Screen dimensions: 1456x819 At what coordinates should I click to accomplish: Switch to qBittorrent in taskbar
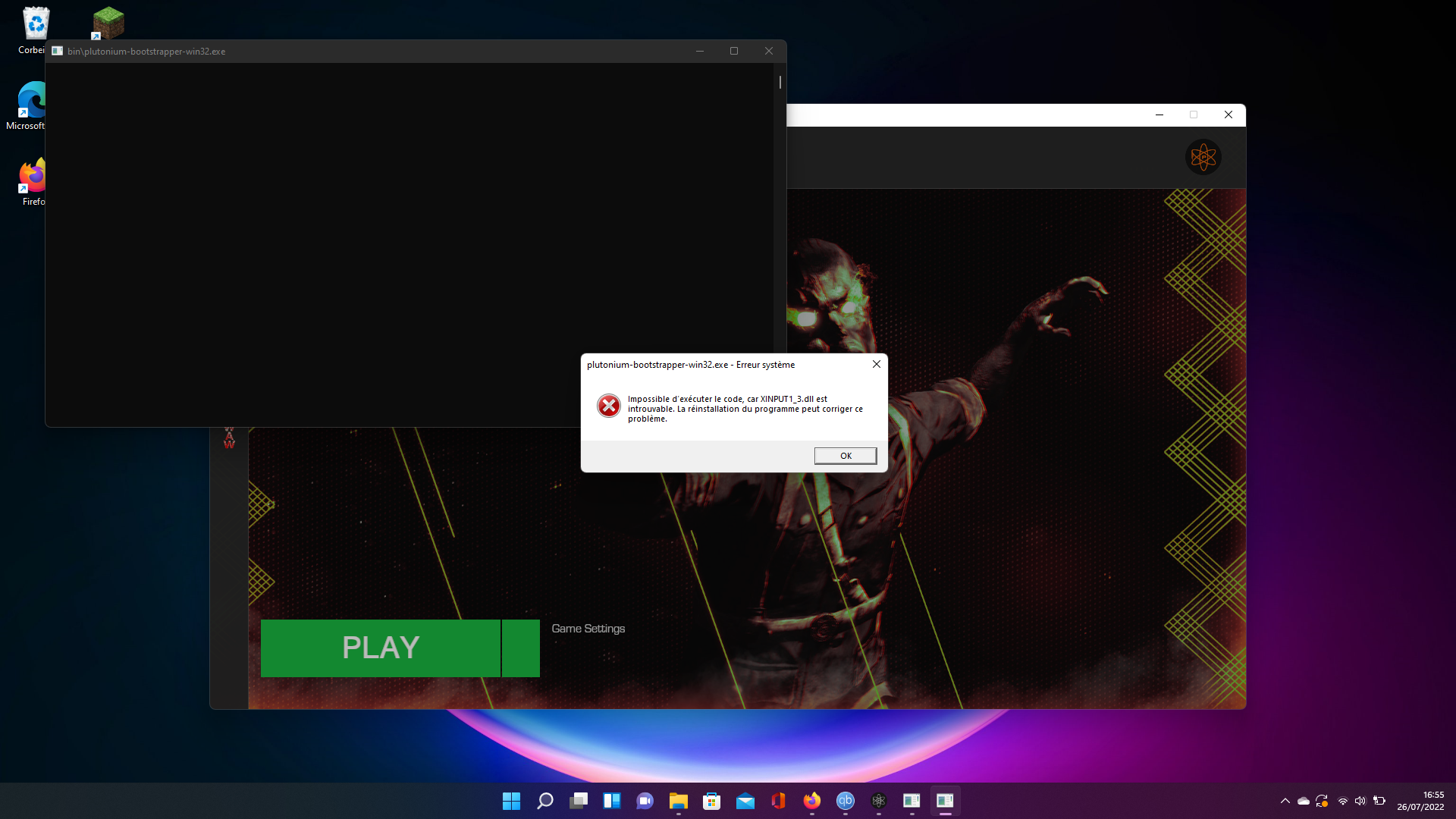tap(845, 801)
